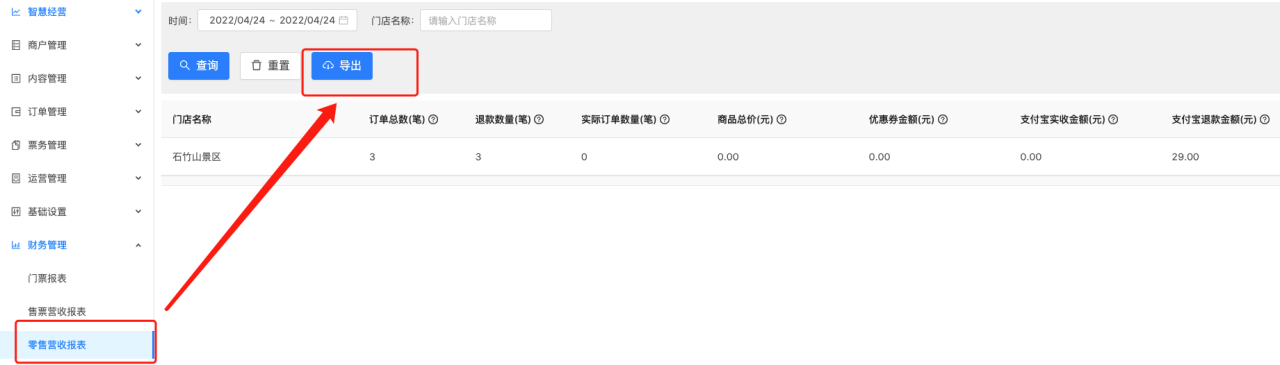Open the 订单管理 menu label

pyautogui.click(x=47, y=111)
